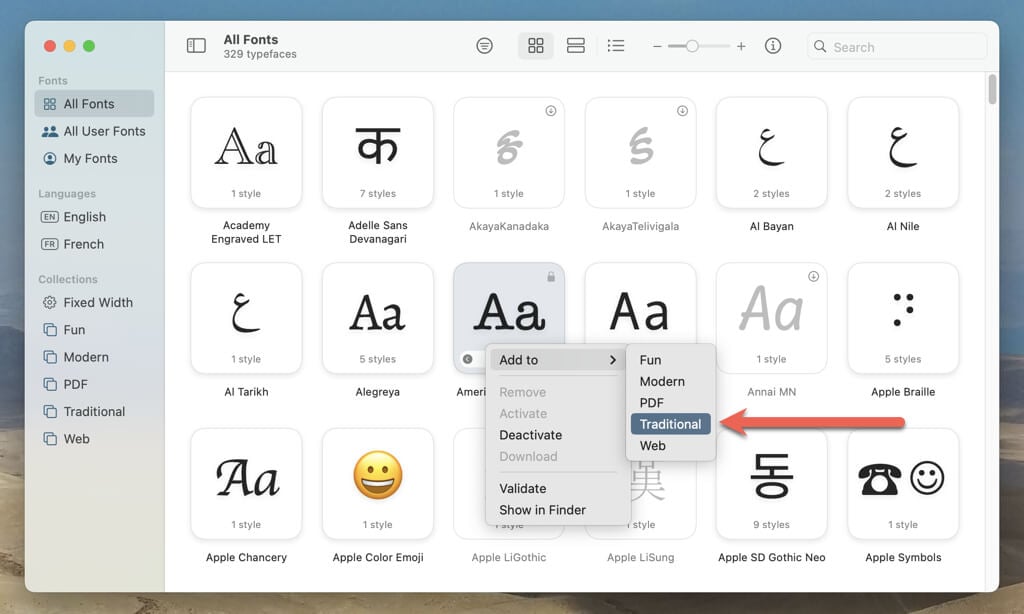The image size is (1024, 614).
Task: Download AkayaKanadaka using its download icon
Action: point(551,111)
